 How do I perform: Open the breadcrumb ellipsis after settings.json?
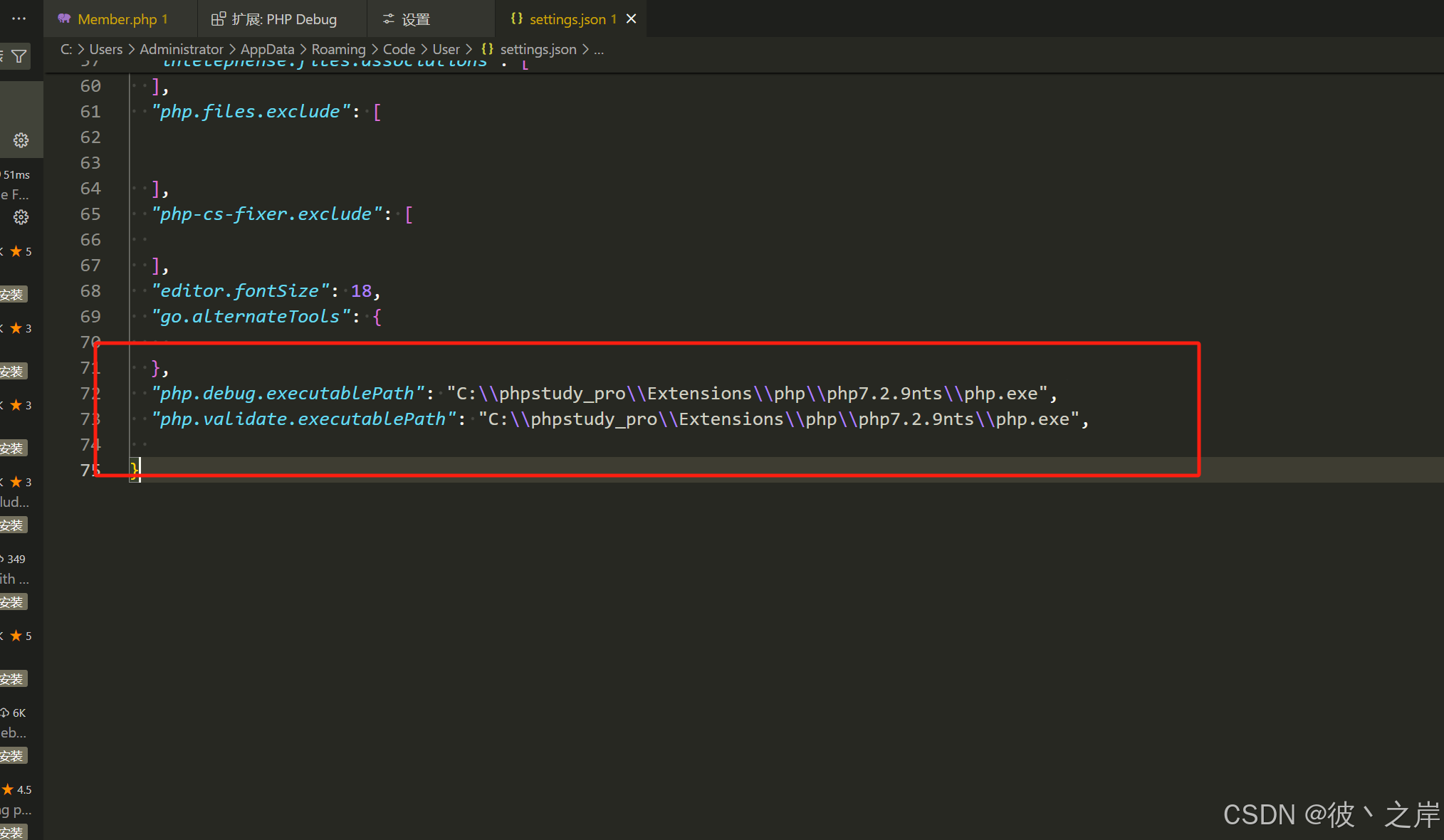tap(599, 49)
